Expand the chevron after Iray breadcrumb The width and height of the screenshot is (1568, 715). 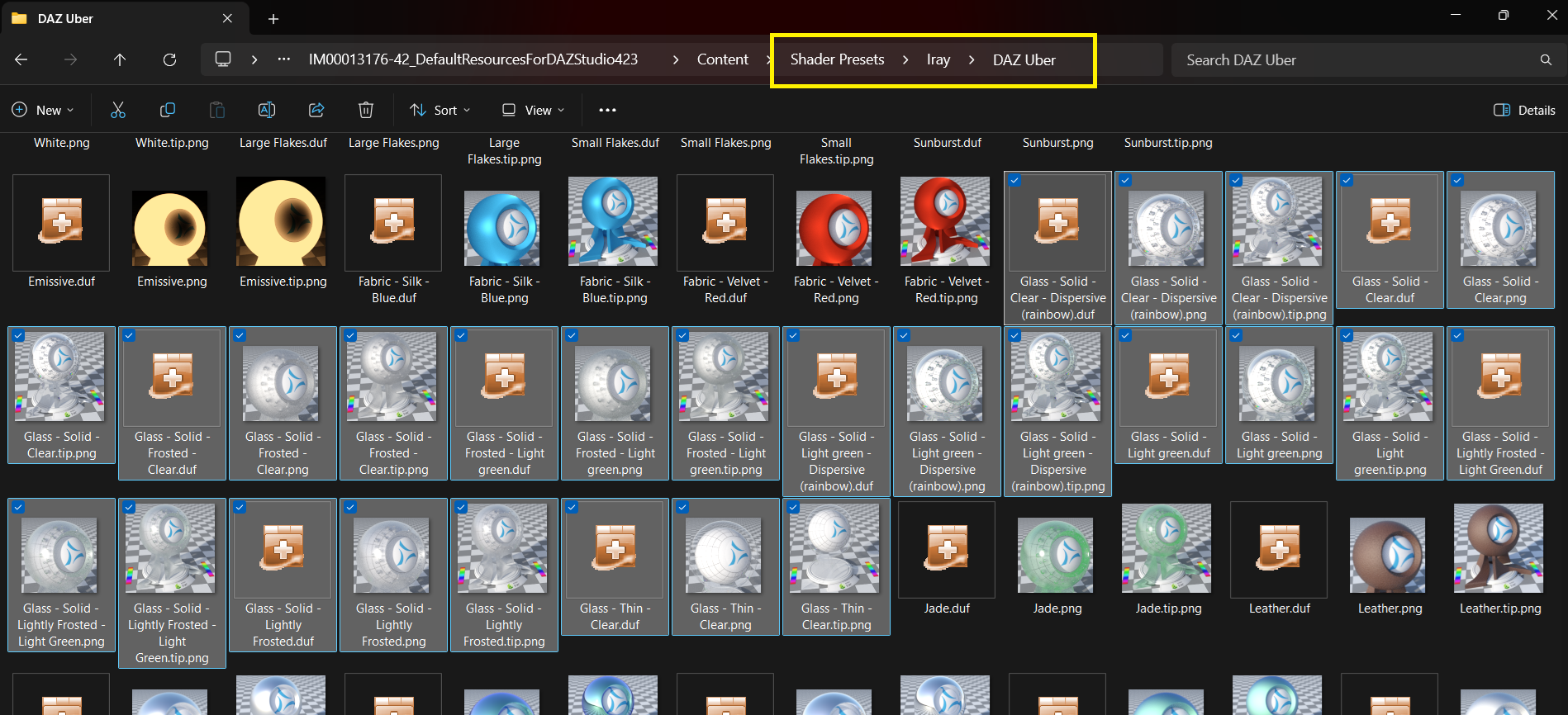coord(972,59)
